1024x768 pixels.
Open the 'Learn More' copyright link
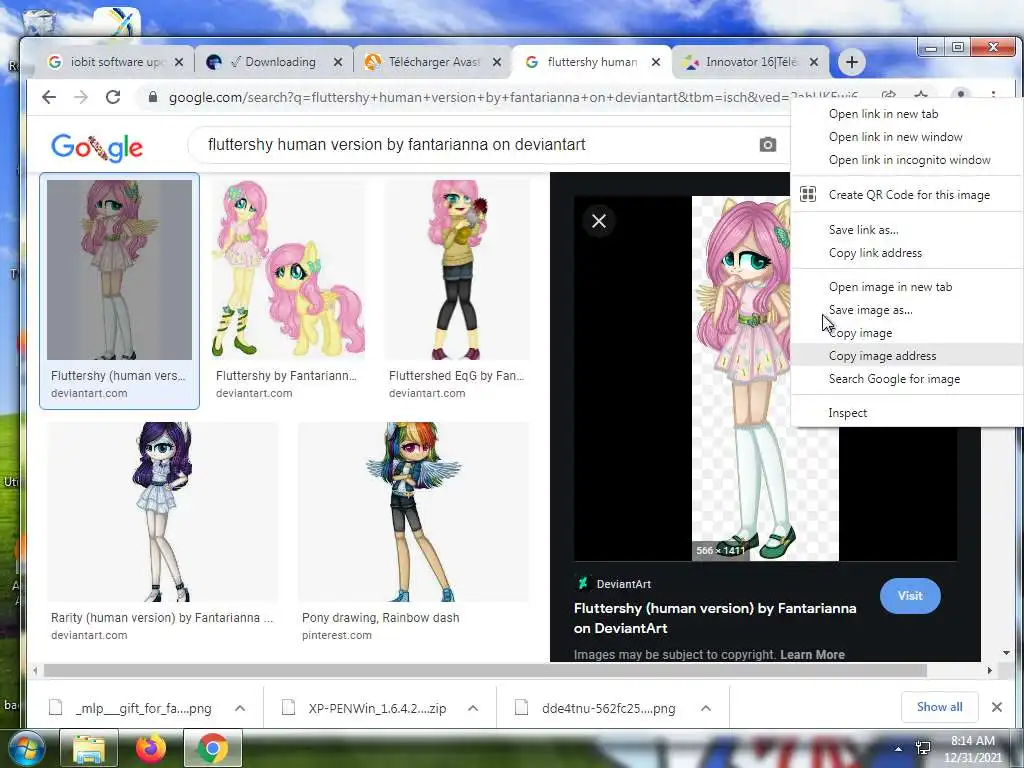[x=812, y=654]
